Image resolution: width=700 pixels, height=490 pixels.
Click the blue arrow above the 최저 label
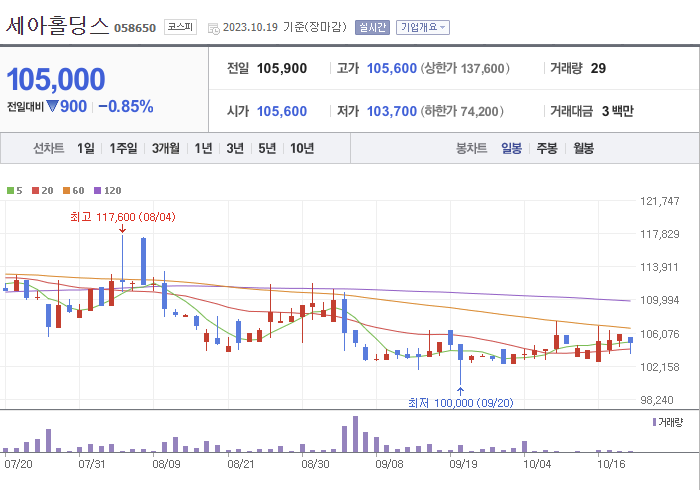pyautogui.click(x=460, y=392)
